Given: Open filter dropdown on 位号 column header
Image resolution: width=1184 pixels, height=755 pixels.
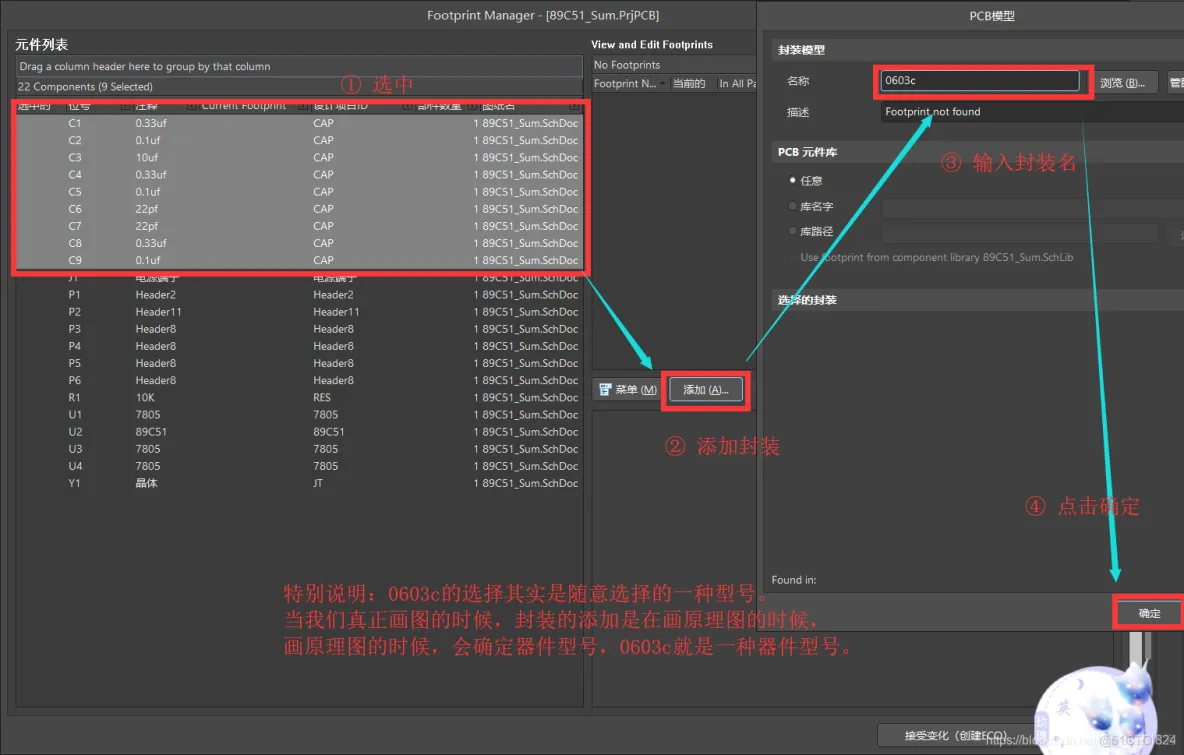Looking at the screenshot, I should click(x=126, y=106).
